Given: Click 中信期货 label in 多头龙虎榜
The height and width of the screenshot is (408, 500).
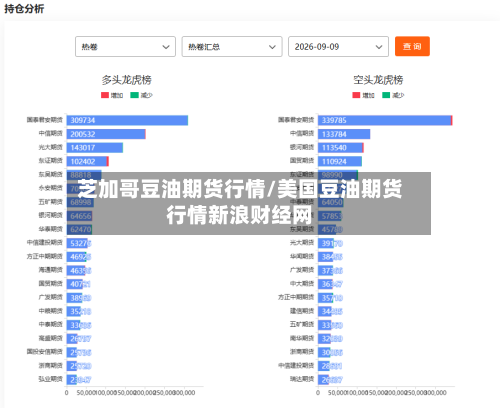Looking at the screenshot, I should (51, 133).
